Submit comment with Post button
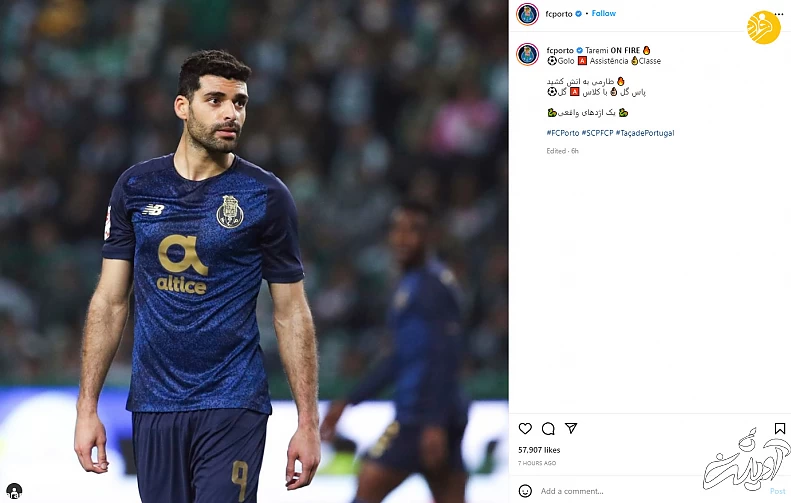This screenshot has height=503, width=791. (x=777, y=491)
